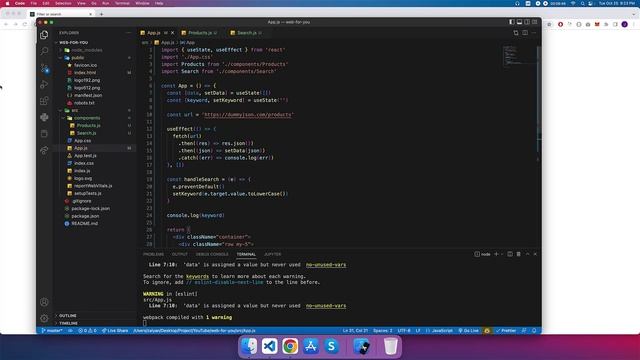
Task: Click Ln 31, Col 21 cursor position
Action: [x=355, y=331]
